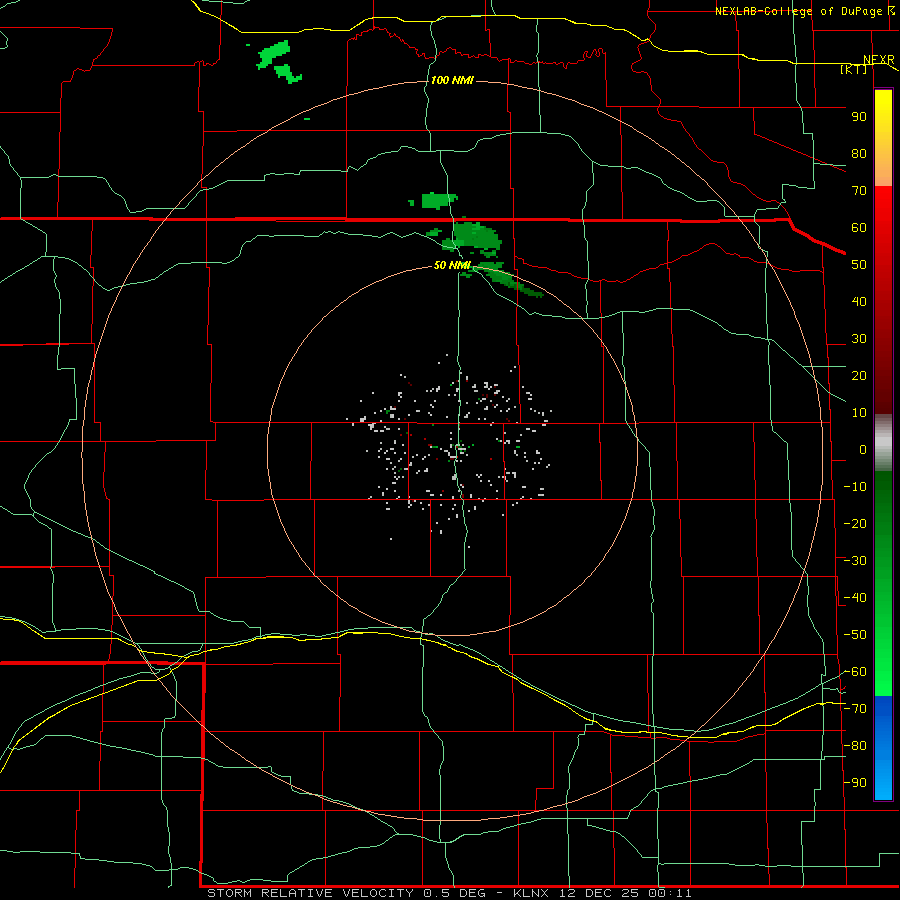Click the bright green echo cluster in upper-left
The height and width of the screenshot is (900, 900).
(x=278, y=61)
